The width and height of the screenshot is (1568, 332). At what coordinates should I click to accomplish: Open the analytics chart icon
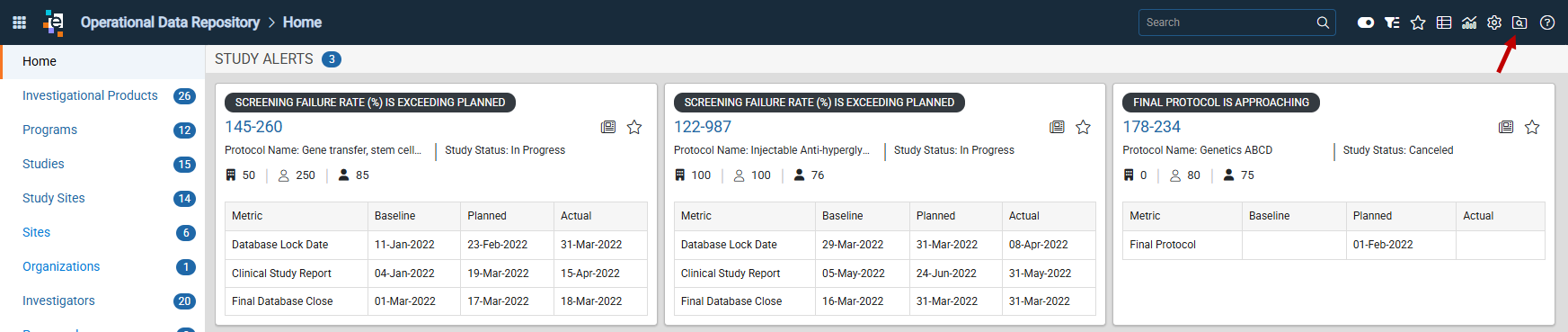(1469, 22)
